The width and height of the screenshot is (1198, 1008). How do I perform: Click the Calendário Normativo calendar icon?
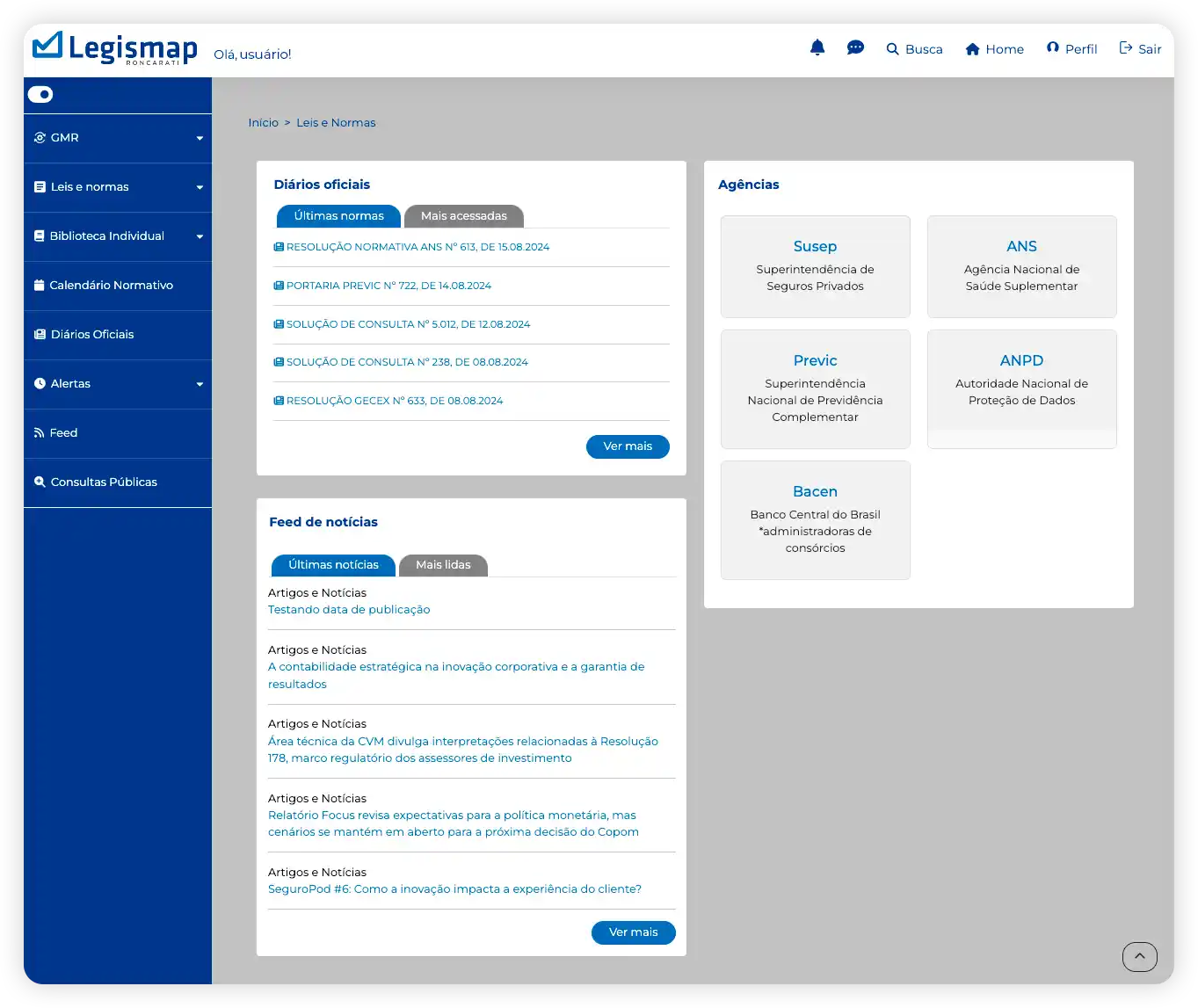coord(39,285)
